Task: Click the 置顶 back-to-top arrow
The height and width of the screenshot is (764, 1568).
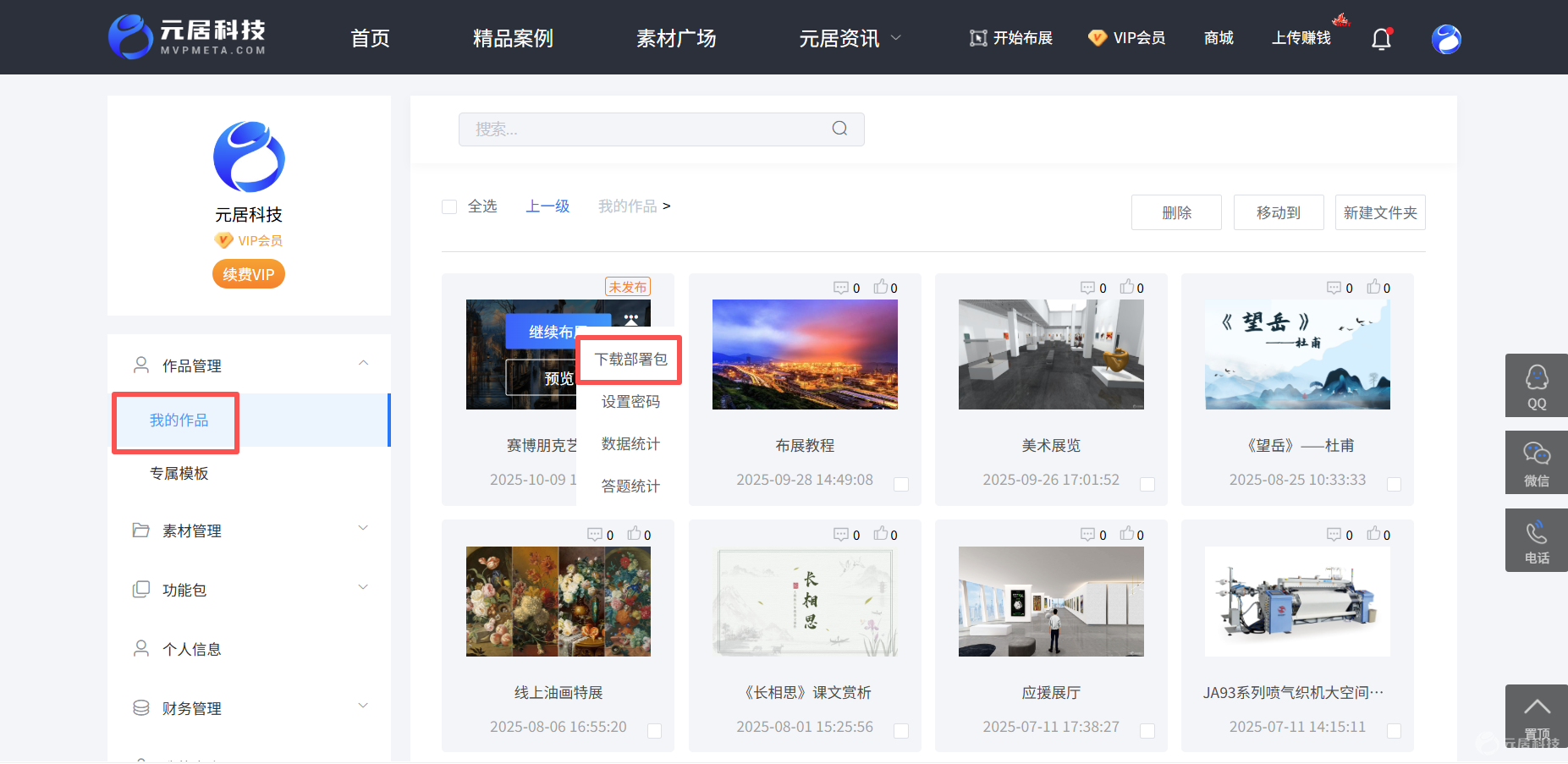Action: pyautogui.click(x=1537, y=716)
